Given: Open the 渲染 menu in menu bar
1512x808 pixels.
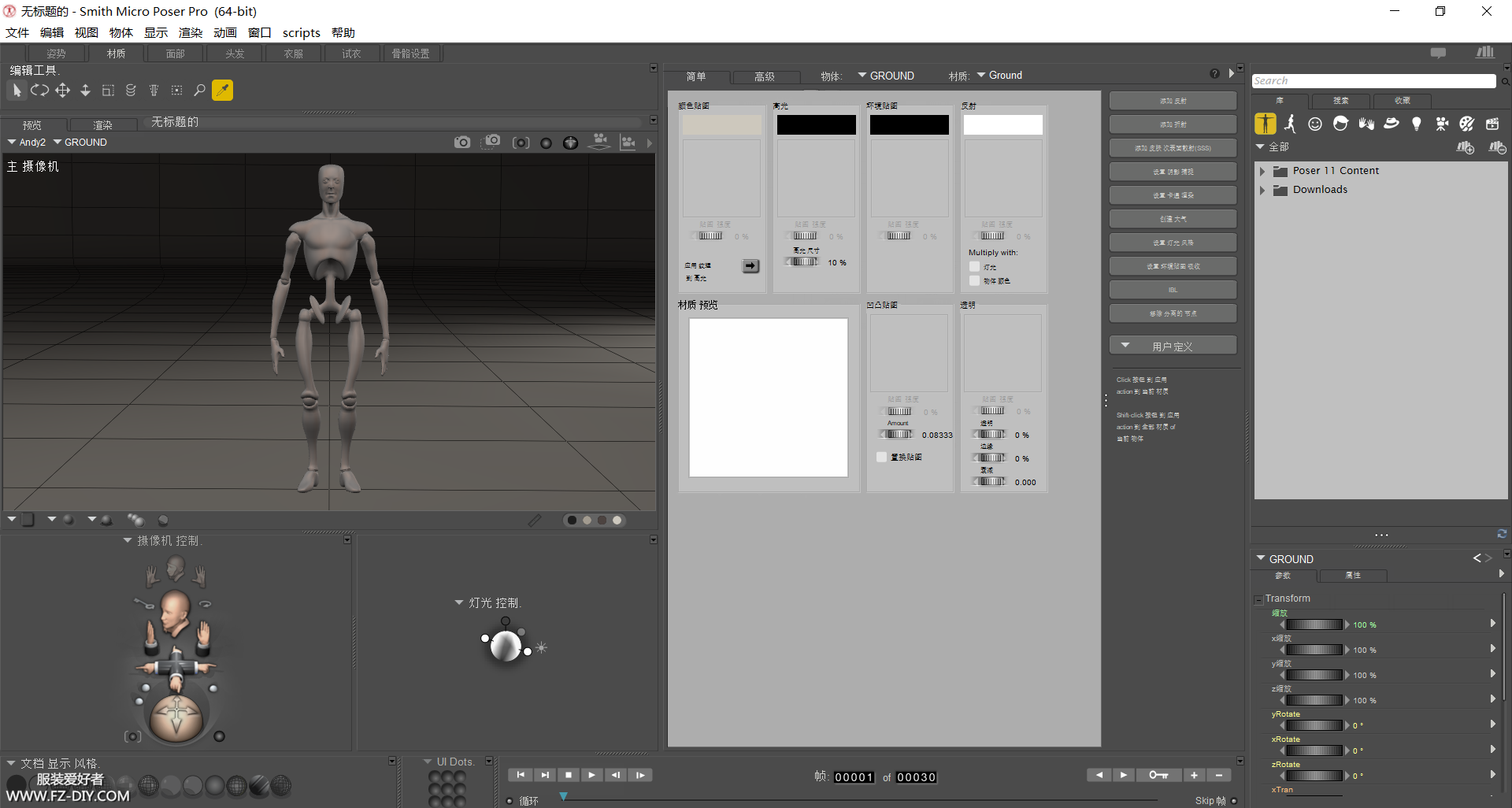Looking at the screenshot, I should click(x=190, y=32).
